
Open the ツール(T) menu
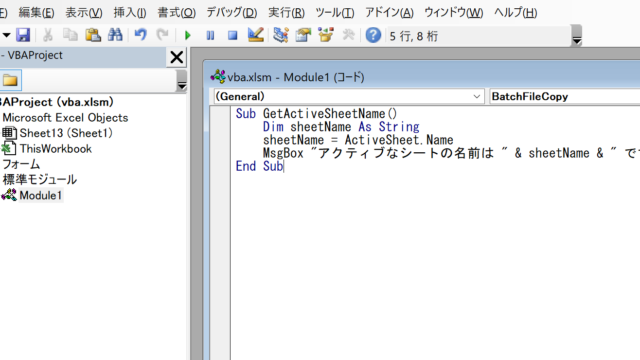tap(334, 13)
